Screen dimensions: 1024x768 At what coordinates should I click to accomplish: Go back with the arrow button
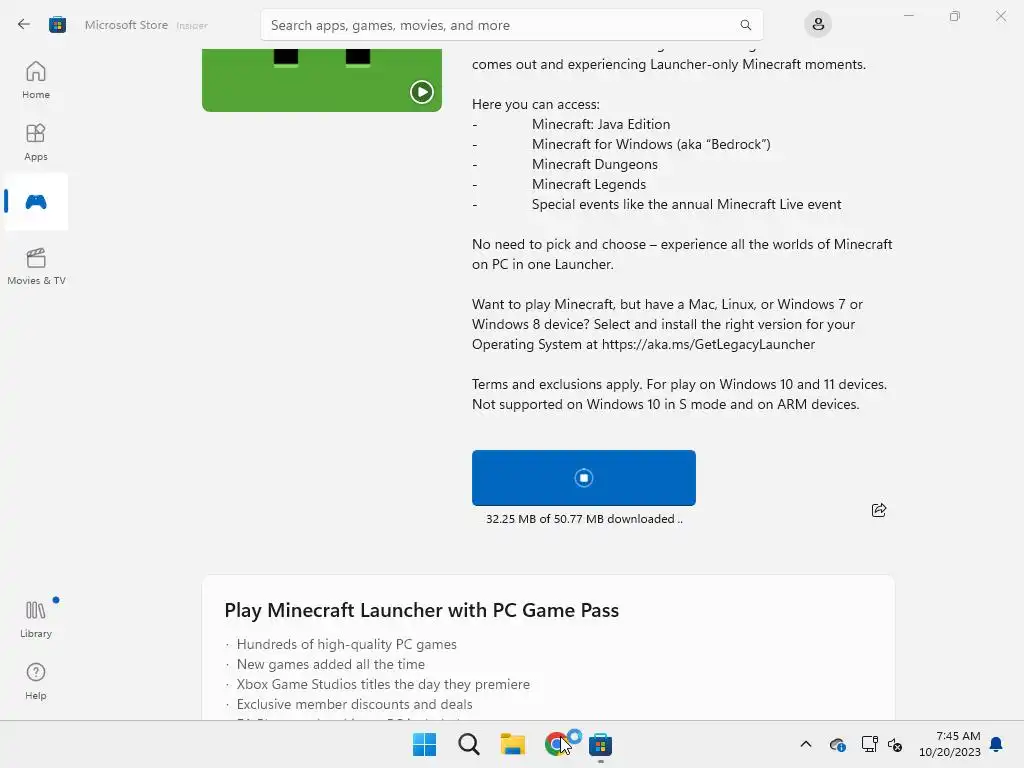click(24, 25)
